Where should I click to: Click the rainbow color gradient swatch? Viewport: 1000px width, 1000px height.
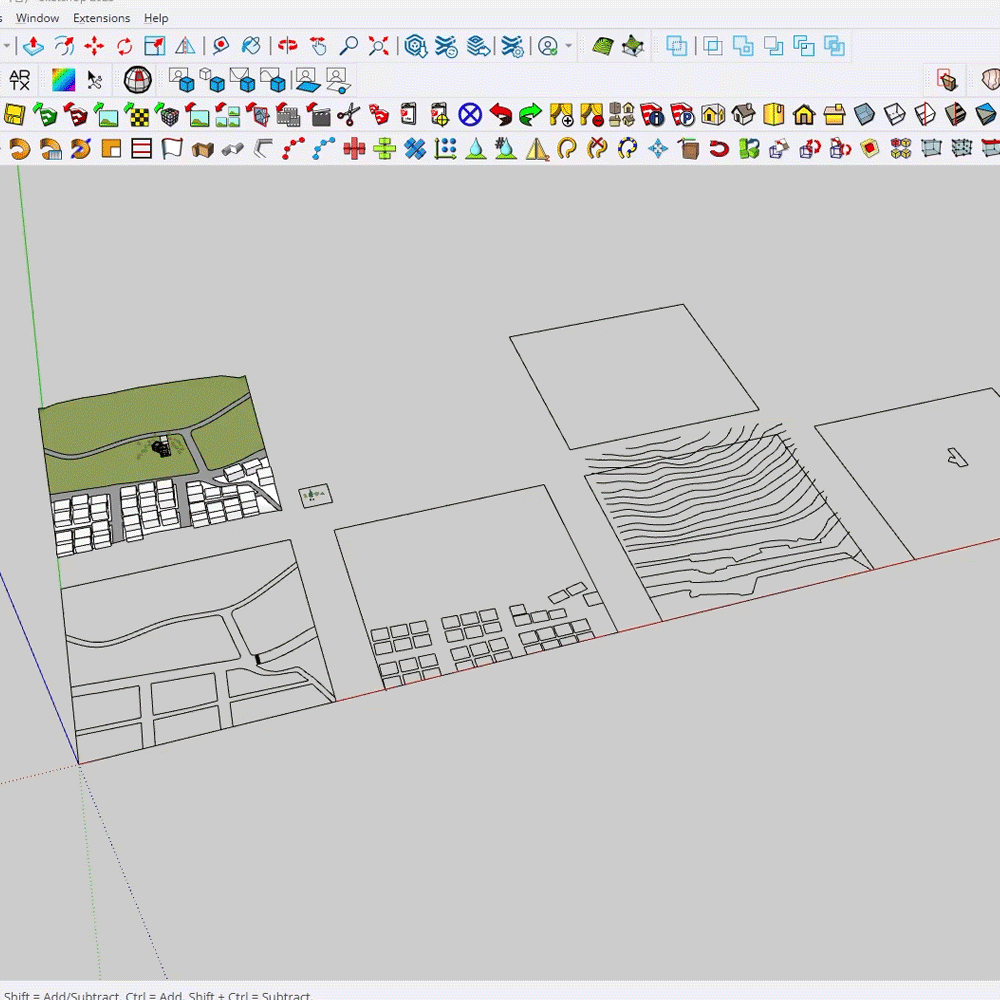(x=63, y=80)
